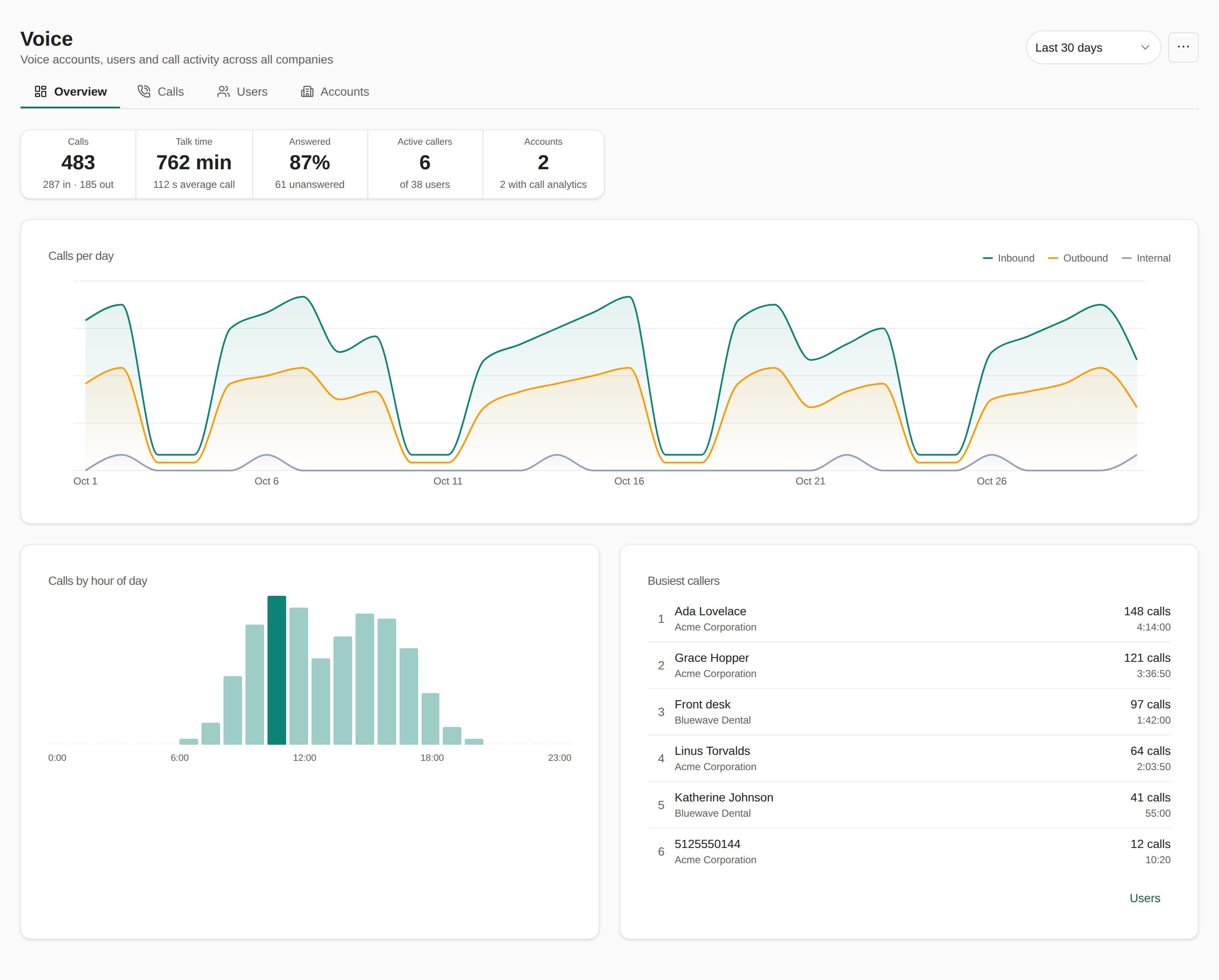1219x980 pixels.
Task: Click the Calls by hour of day title
Action: (x=97, y=581)
